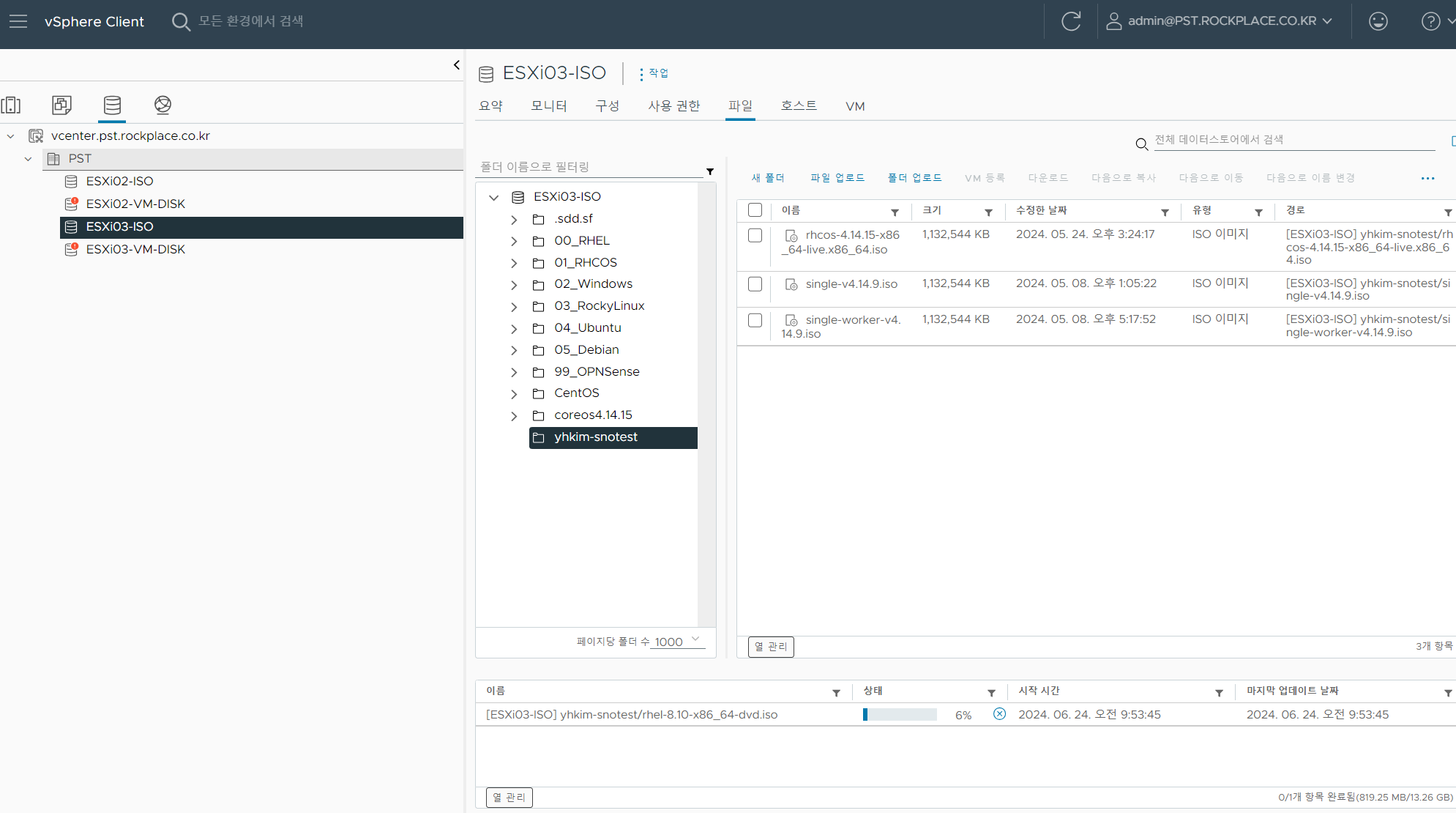This screenshot has width=1456, height=813.
Task: Click the help question mark icon
Action: tap(1430, 21)
